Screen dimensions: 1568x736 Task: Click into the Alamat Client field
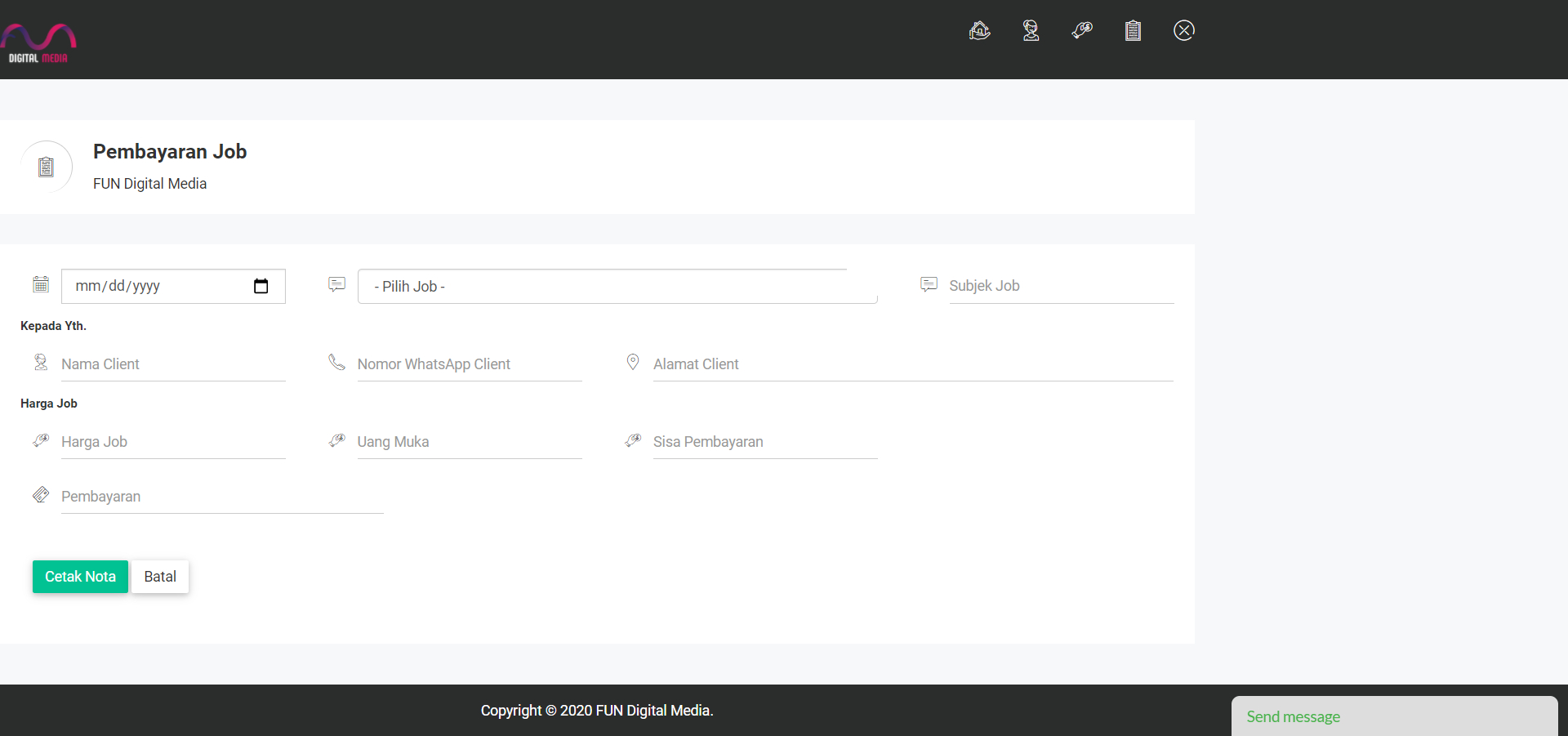tap(912, 364)
